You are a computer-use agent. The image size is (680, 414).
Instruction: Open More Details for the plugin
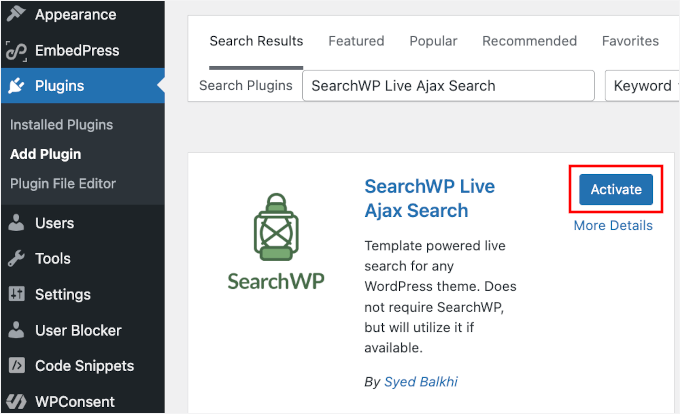[613, 226]
